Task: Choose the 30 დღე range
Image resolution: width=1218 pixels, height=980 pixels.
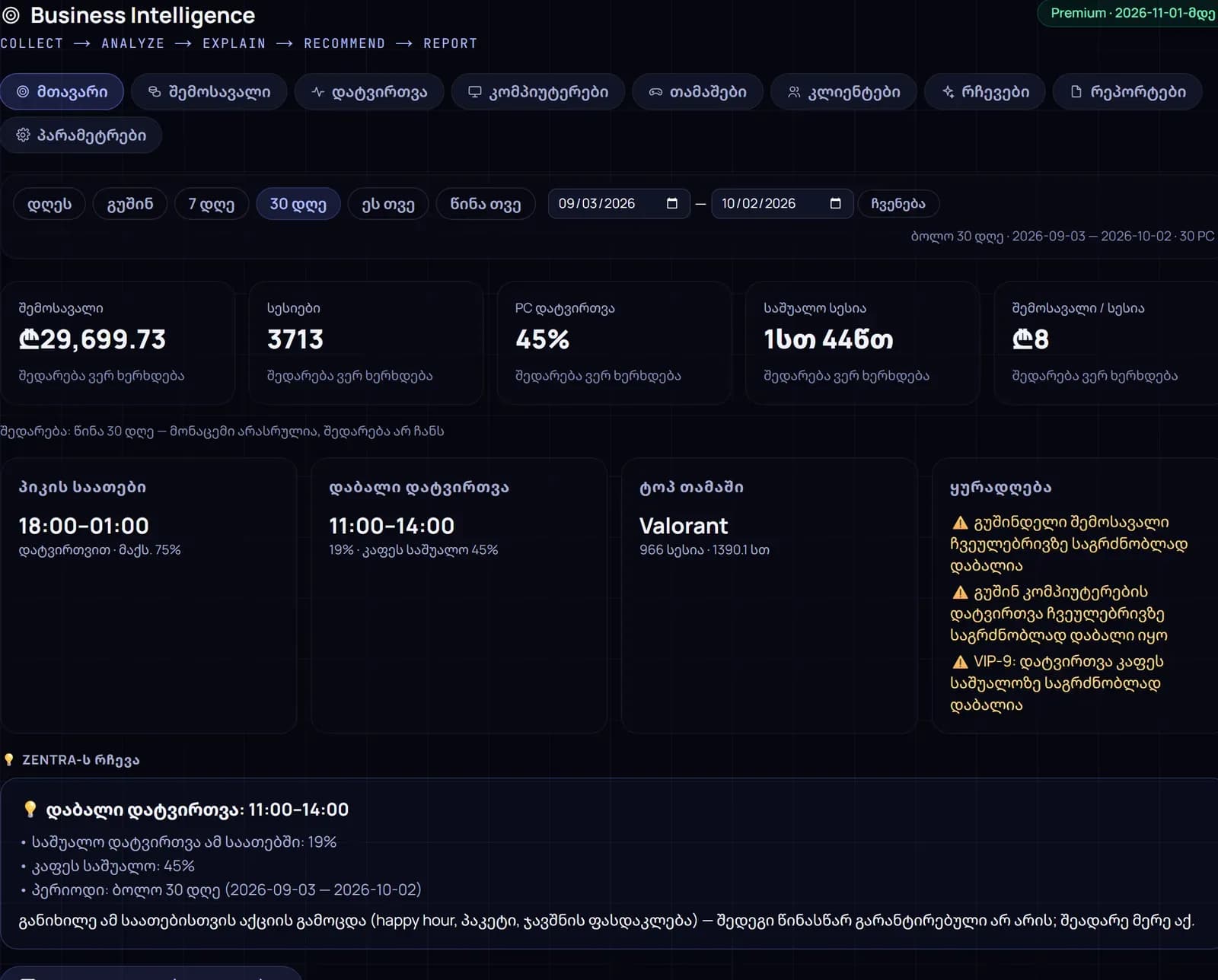Action: point(298,204)
